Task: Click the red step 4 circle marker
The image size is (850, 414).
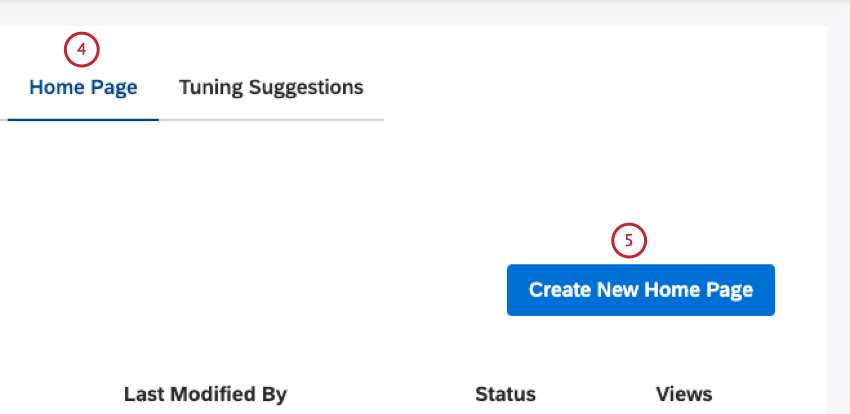Action: pos(82,50)
